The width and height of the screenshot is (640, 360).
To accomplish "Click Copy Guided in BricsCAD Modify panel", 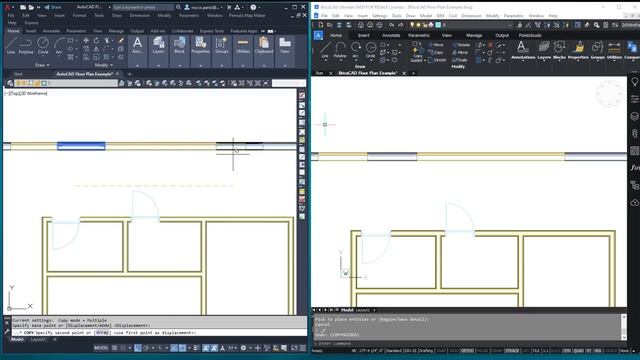I will click(417, 52).
